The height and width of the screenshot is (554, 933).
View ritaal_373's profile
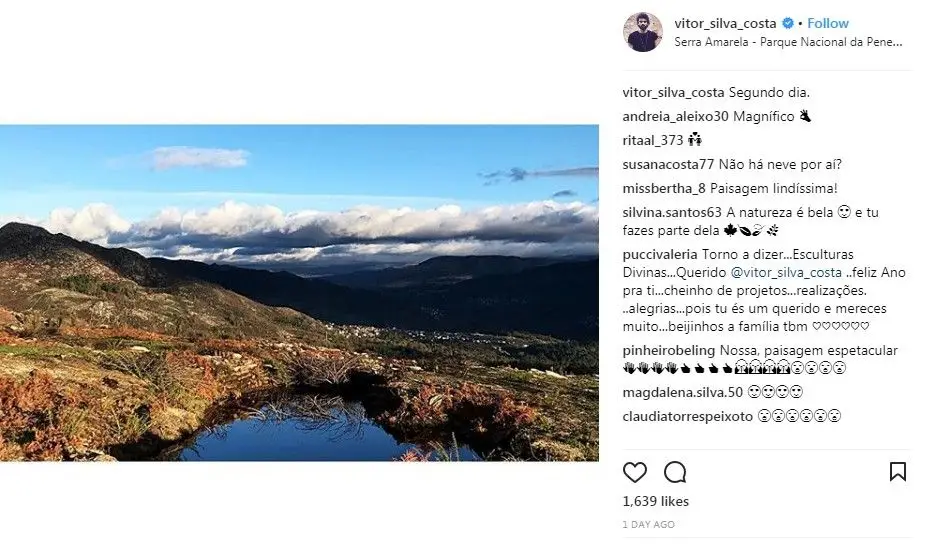pos(652,140)
